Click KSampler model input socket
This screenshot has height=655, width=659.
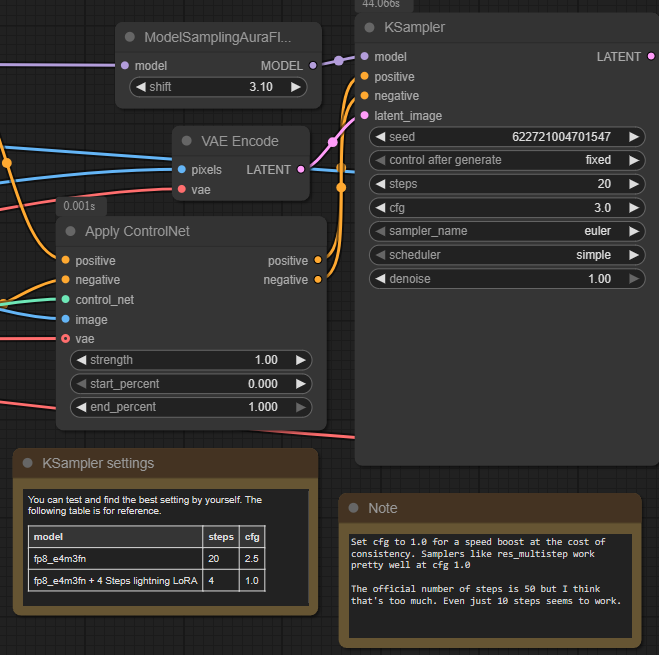click(365, 56)
